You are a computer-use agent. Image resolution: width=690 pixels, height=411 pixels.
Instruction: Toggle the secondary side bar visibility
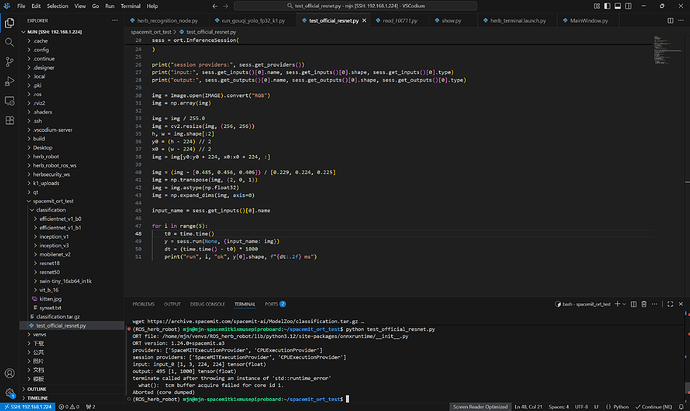(628, 6)
